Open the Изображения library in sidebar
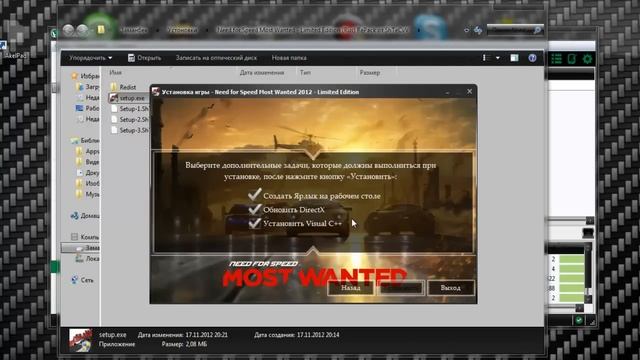640x360 pixels. [87, 183]
